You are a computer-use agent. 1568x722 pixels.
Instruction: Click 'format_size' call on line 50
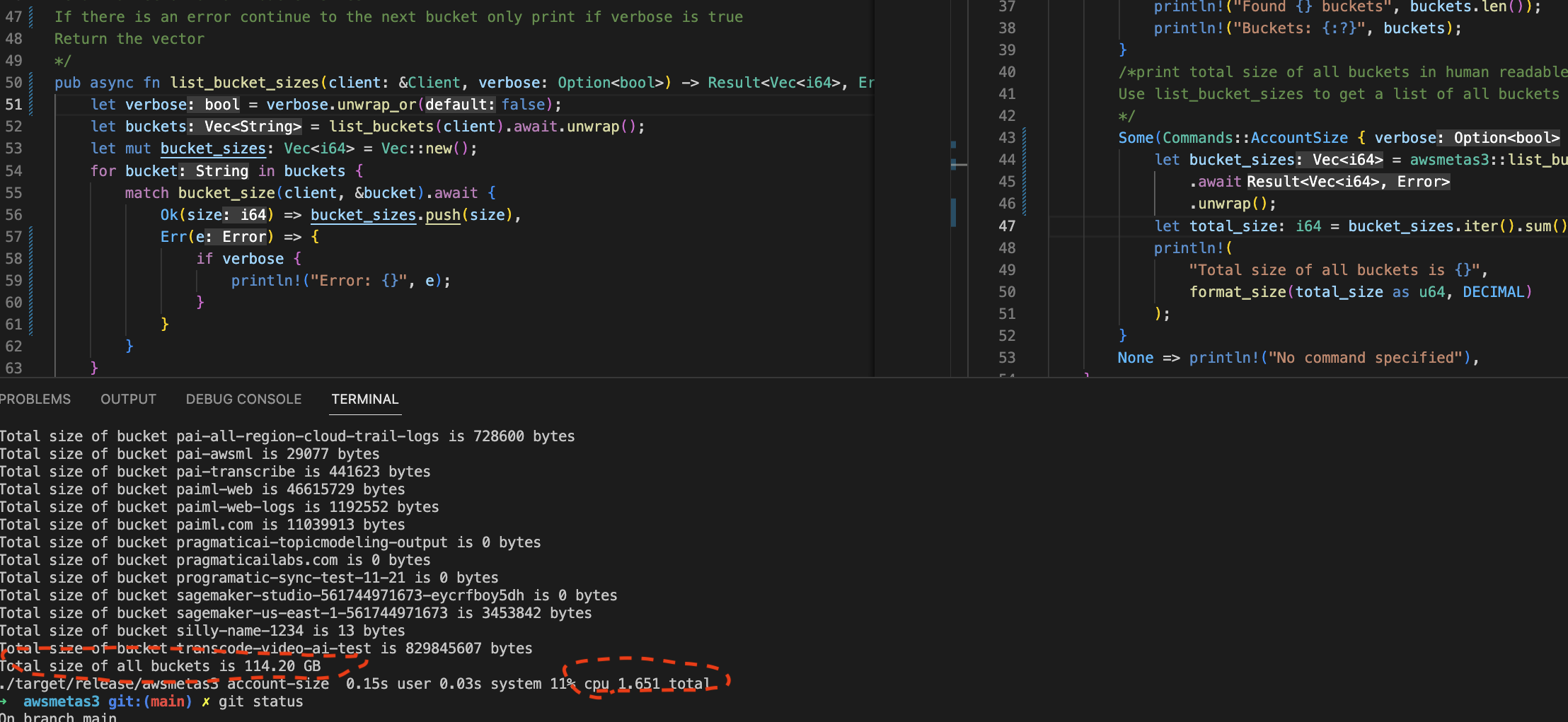tap(1238, 291)
